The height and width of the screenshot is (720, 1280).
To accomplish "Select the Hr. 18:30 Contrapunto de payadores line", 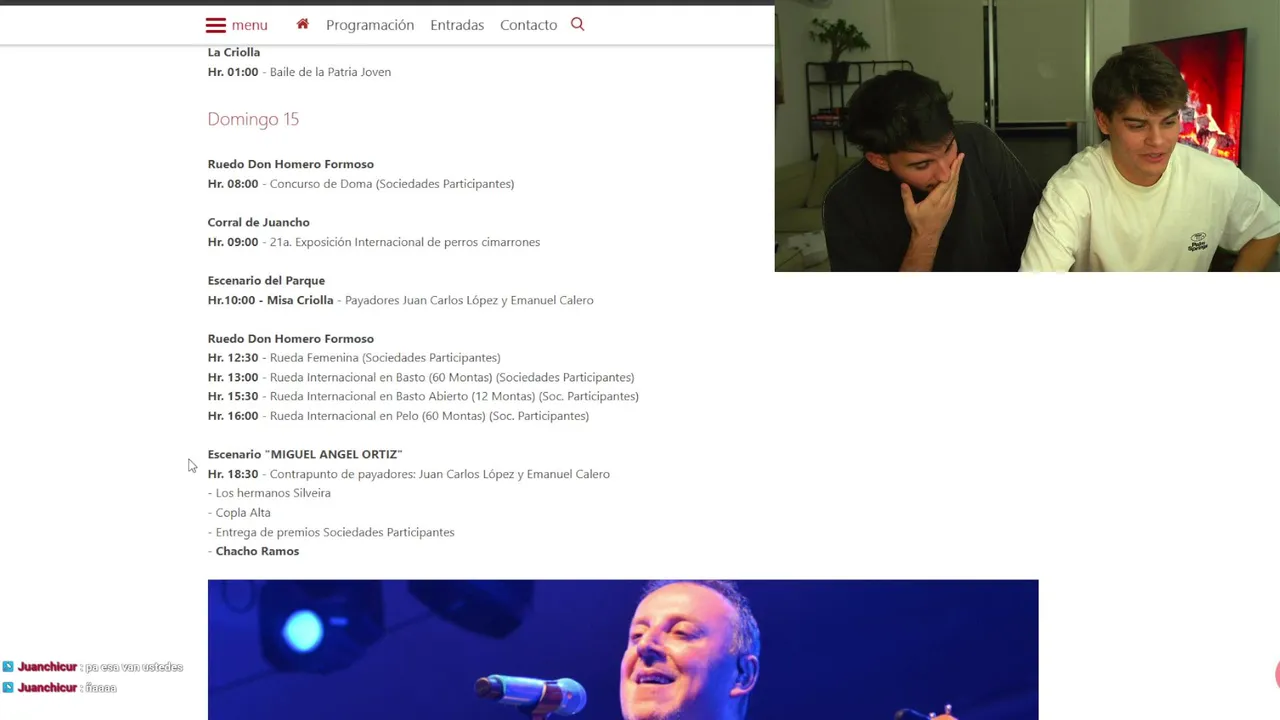I will tap(408, 474).
